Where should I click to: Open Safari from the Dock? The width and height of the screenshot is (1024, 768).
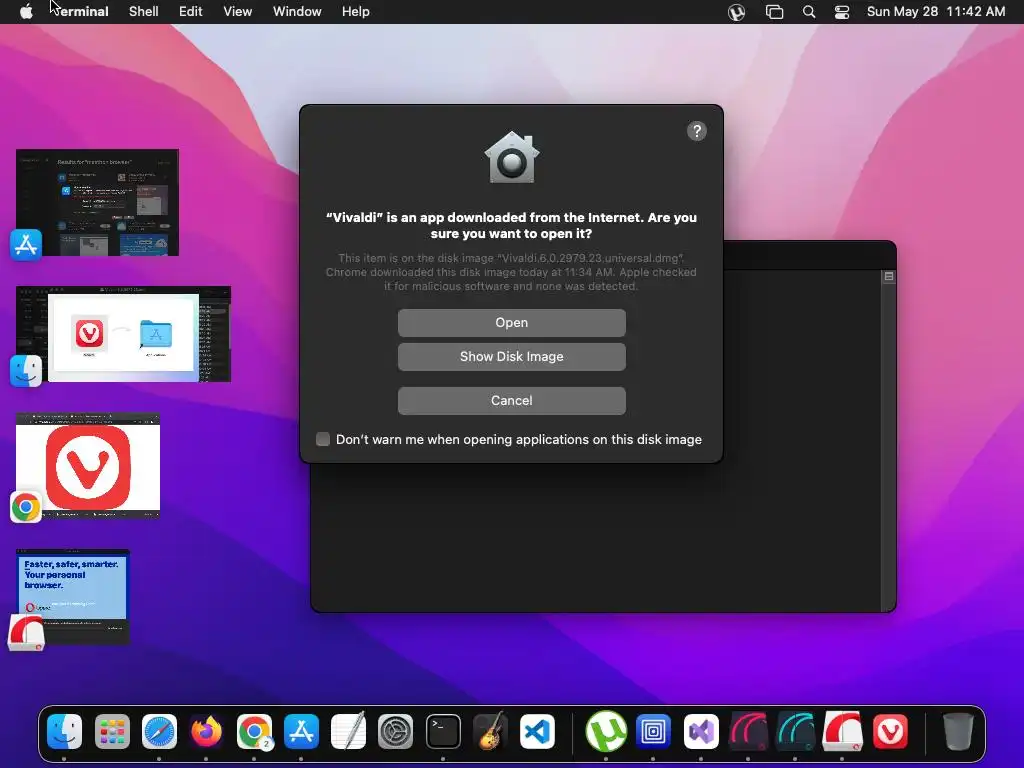click(x=159, y=731)
